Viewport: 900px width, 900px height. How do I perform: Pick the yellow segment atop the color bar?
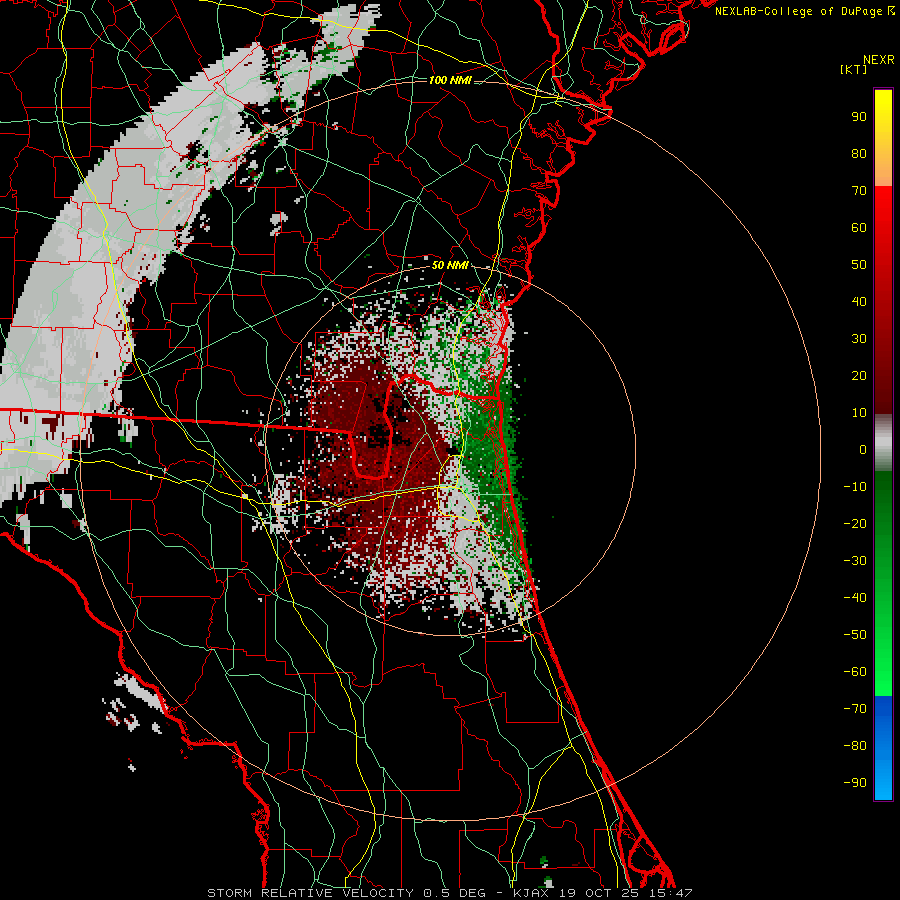[x=883, y=138]
